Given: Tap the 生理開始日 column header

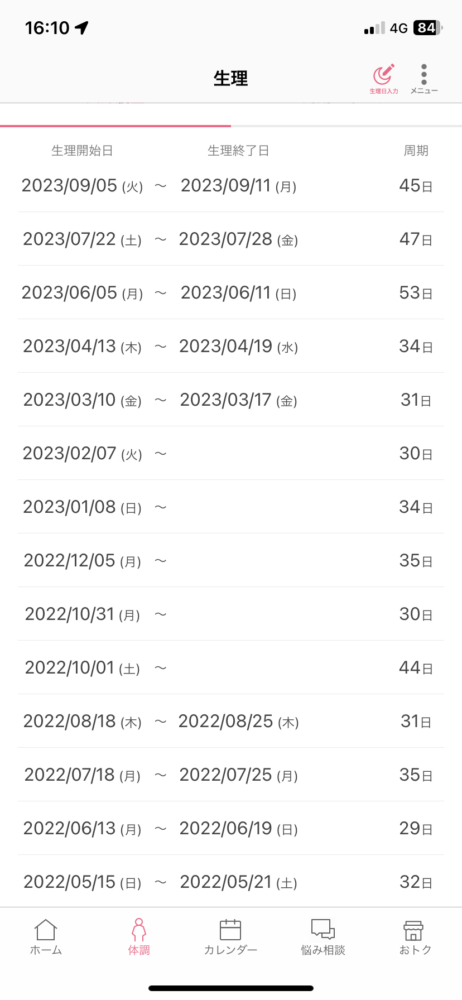Looking at the screenshot, I should 82,151.
